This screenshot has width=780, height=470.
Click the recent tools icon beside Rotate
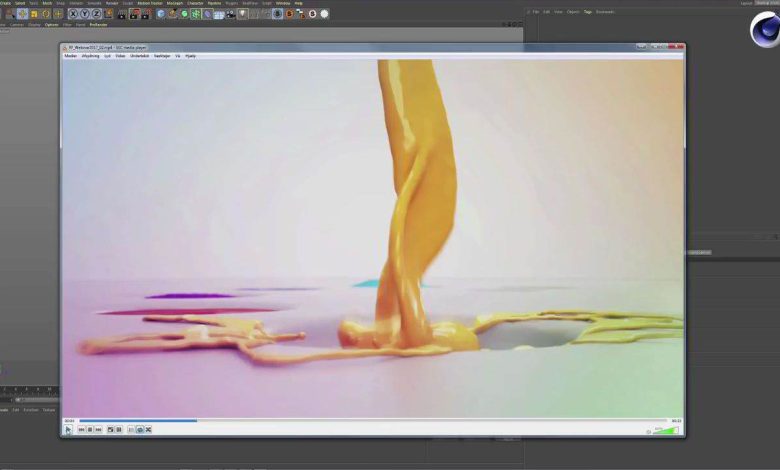(58, 14)
